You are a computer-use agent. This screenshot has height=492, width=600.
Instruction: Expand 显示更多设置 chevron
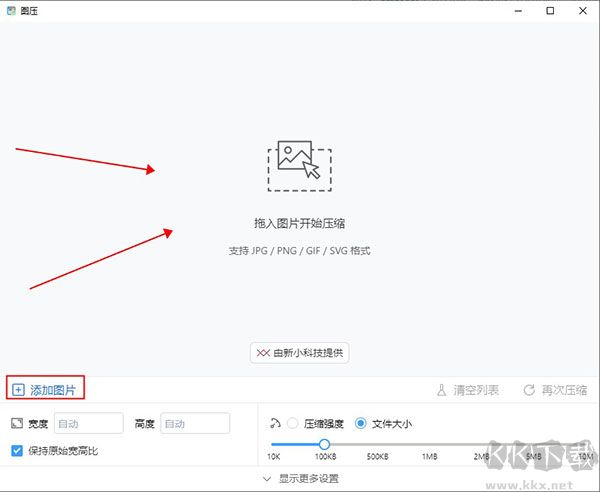click(x=267, y=479)
